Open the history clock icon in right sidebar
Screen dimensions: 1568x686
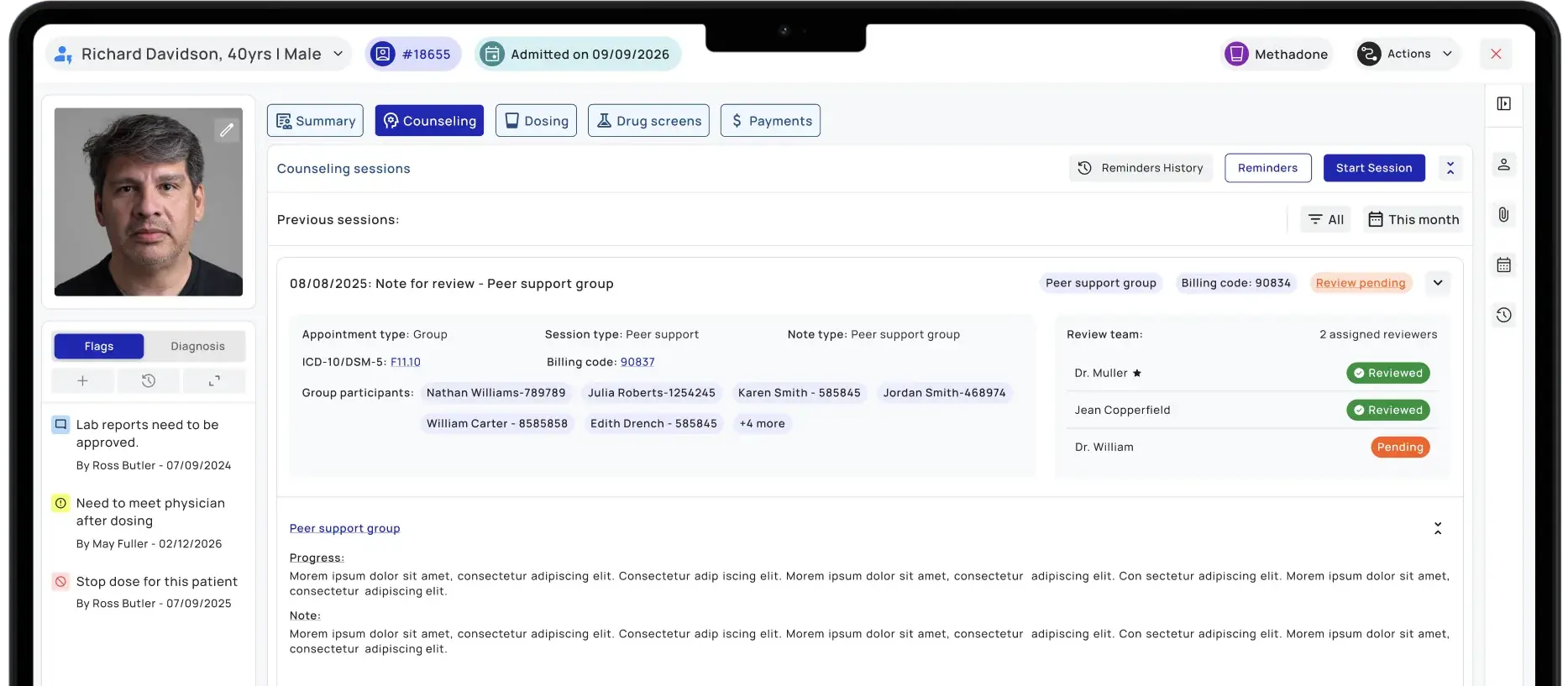click(x=1503, y=315)
